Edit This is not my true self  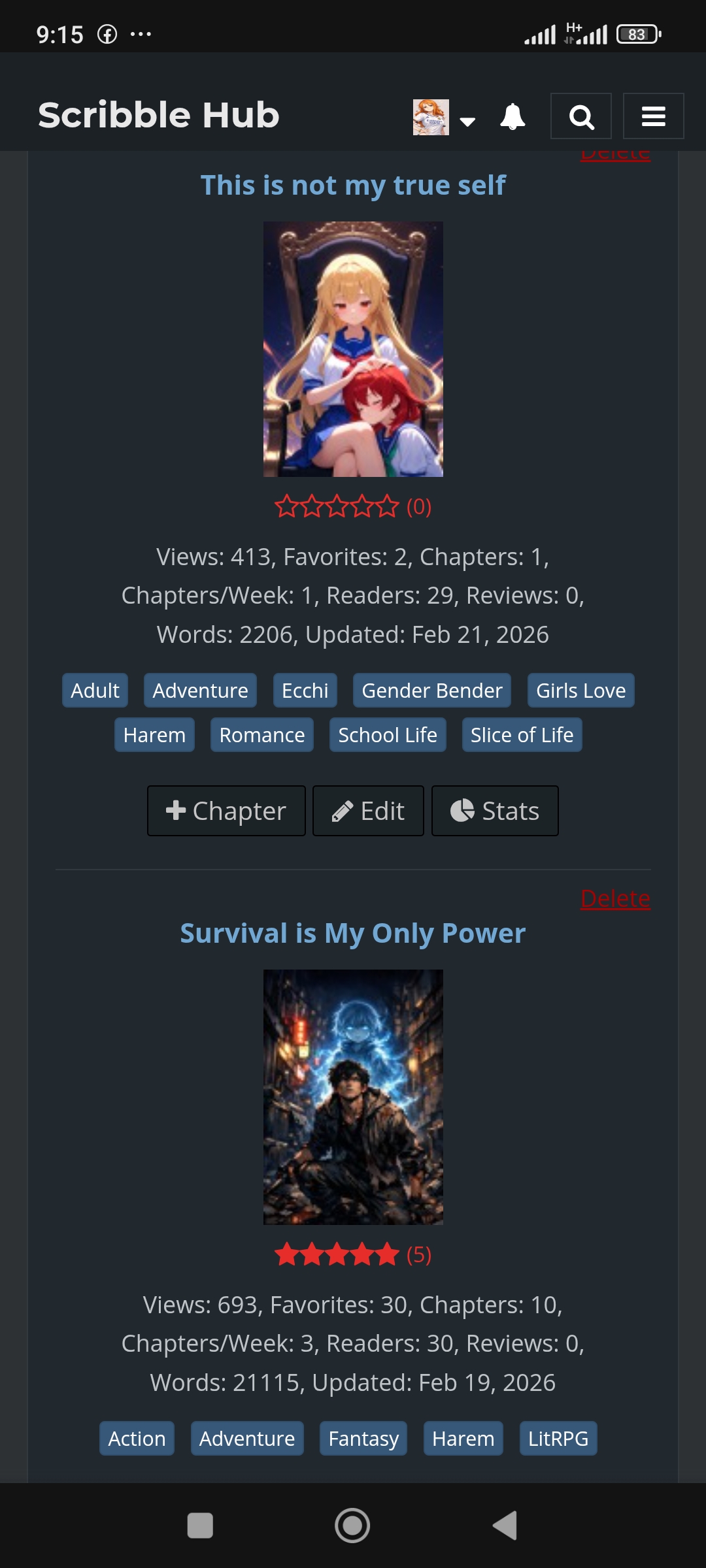pyautogui.click(x=368, y=811)
